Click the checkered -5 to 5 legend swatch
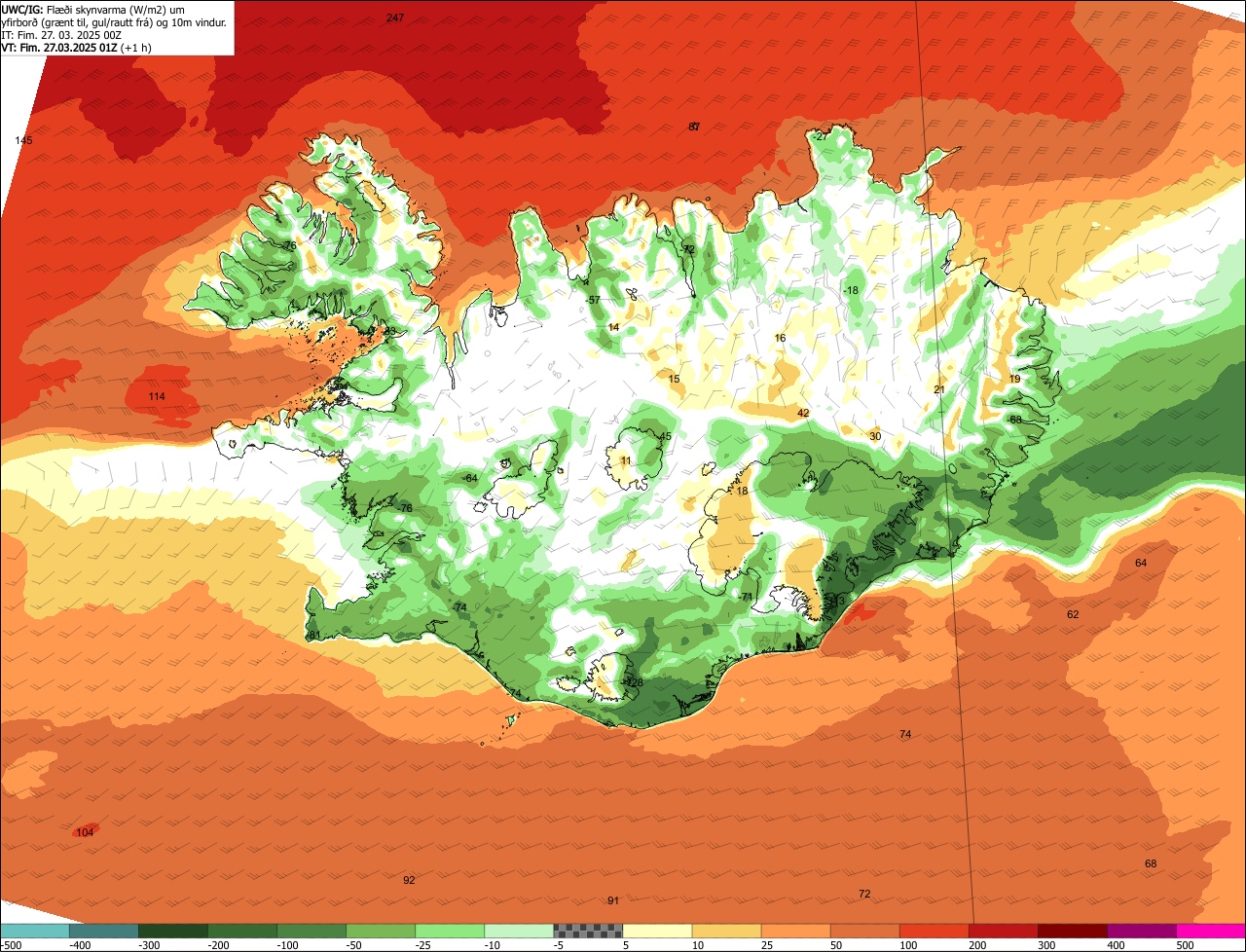Image resolution: width=1246 pixels, height=952 pixels. [x=588, y=931]
